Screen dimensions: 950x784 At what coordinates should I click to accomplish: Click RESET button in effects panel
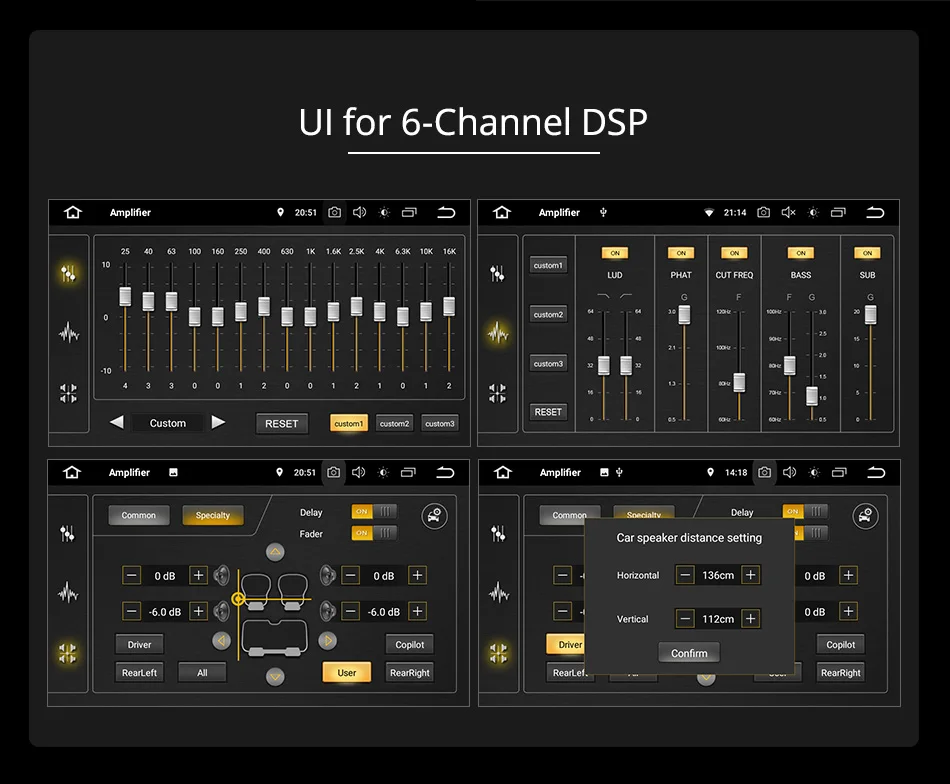548,412
